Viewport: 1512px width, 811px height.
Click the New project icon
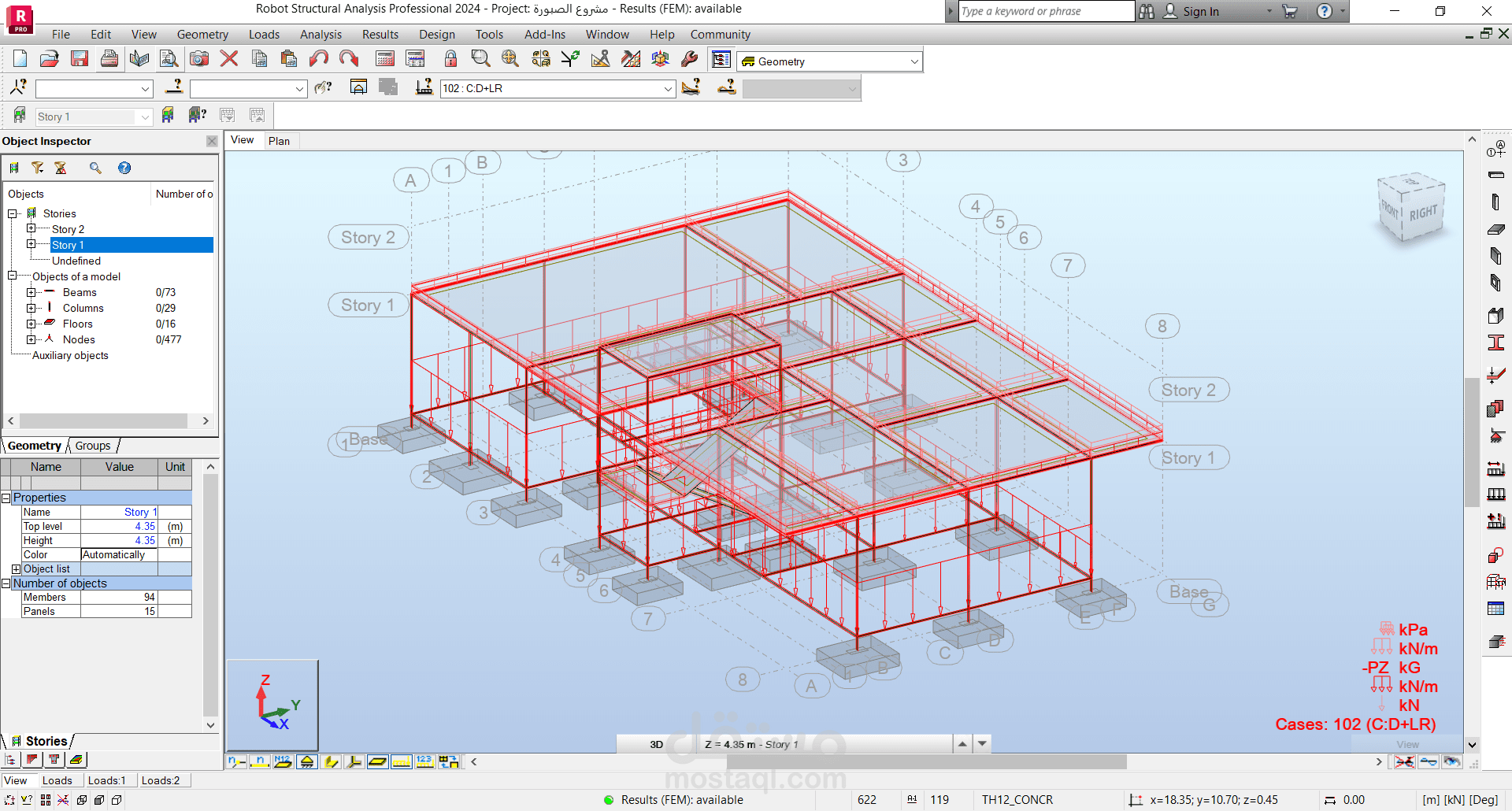[20, 59]
